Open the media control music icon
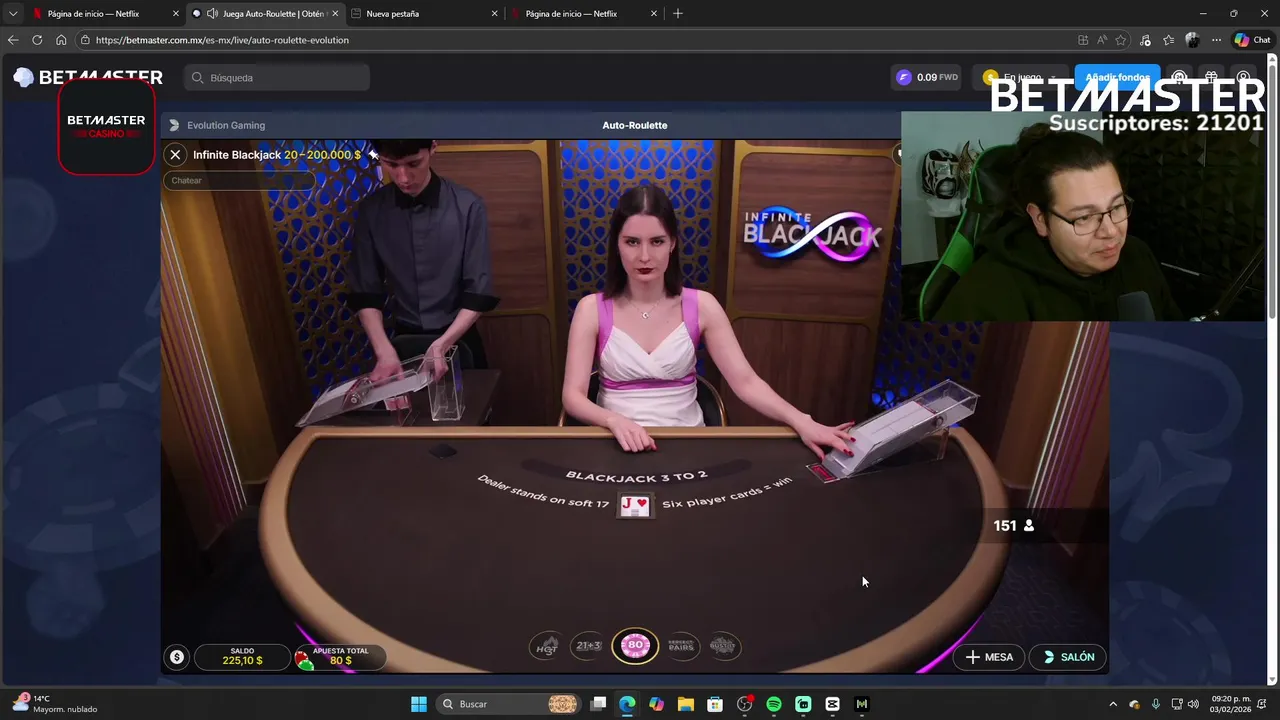The height and width of the screenshot is (720, 1280). (1145, 40)
